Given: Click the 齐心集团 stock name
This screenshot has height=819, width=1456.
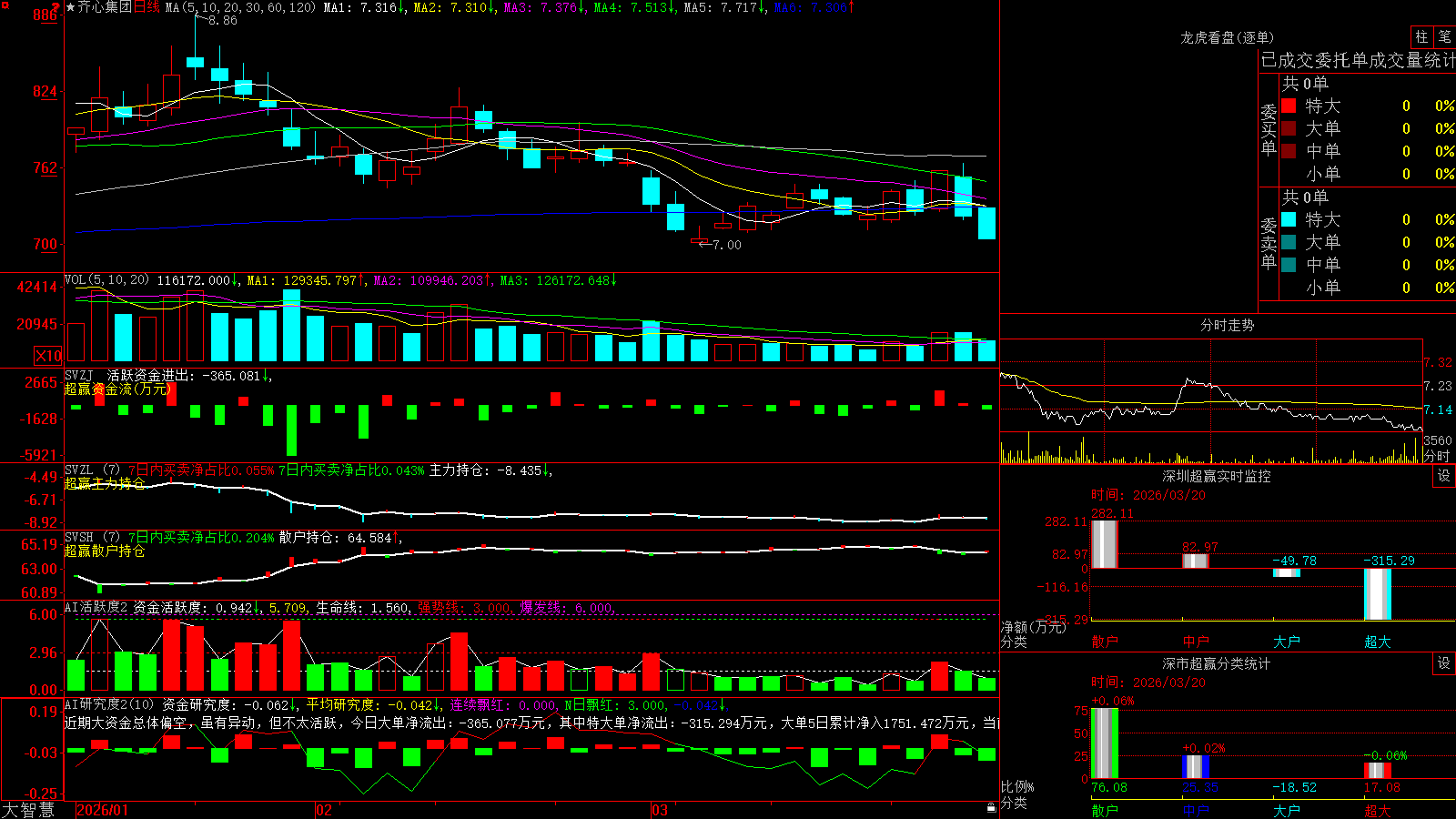Looking at the screenshot, I should pos(105,7).
